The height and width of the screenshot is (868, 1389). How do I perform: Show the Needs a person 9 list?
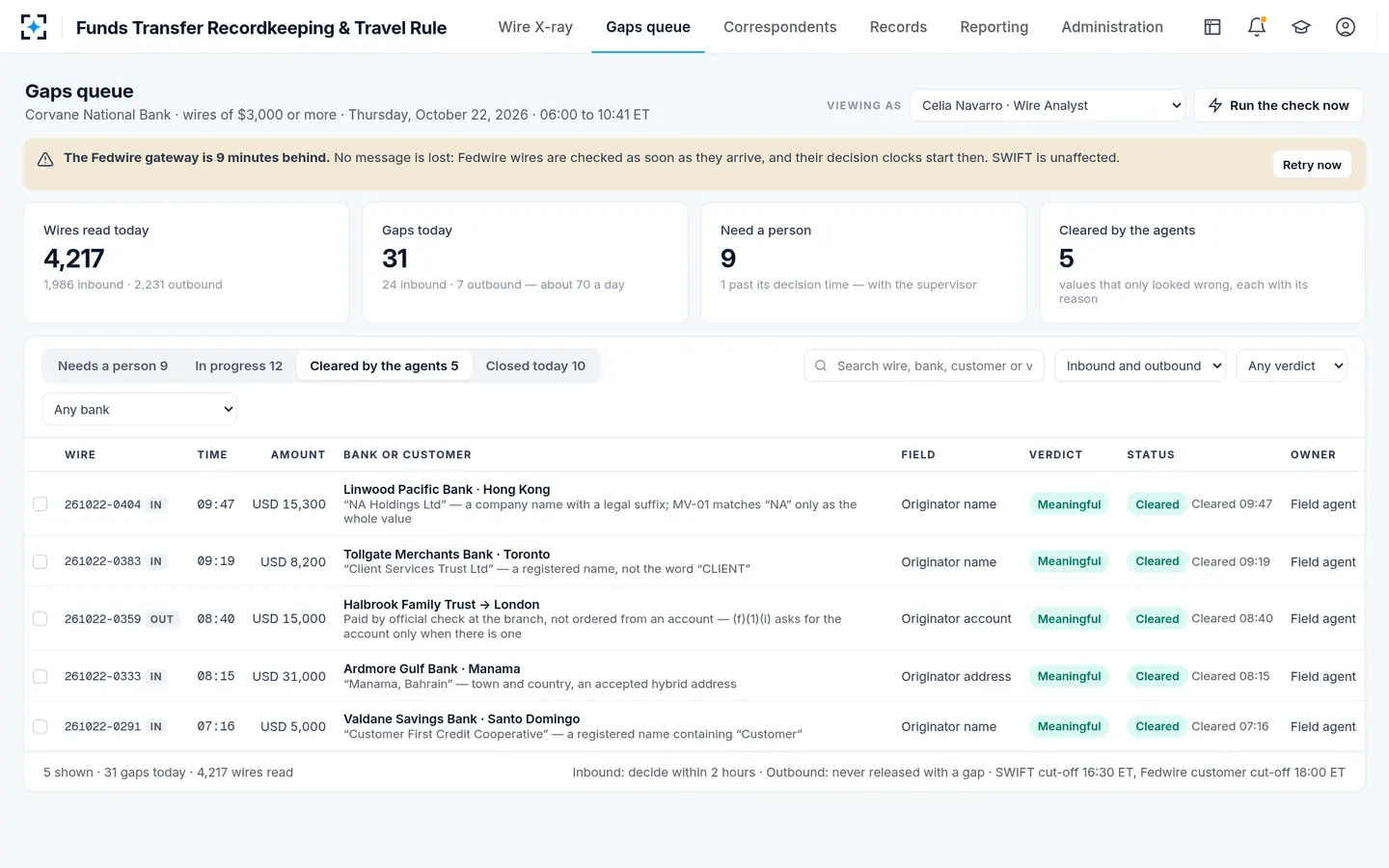click(x=113, y=366)
